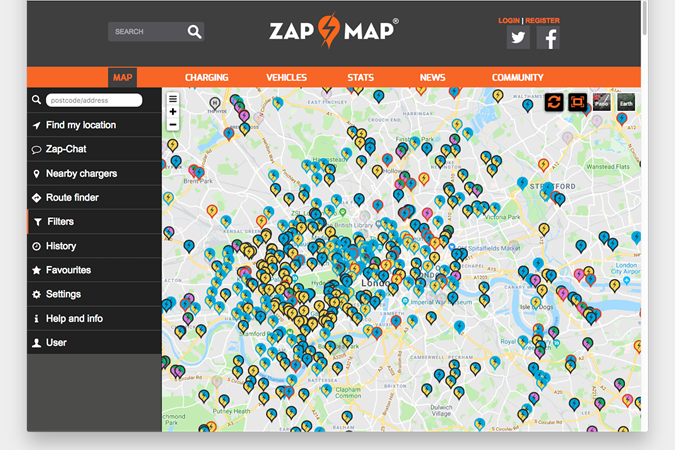Click the Favourites star icon
675x450 pixels.
click(x=37, y=270)
